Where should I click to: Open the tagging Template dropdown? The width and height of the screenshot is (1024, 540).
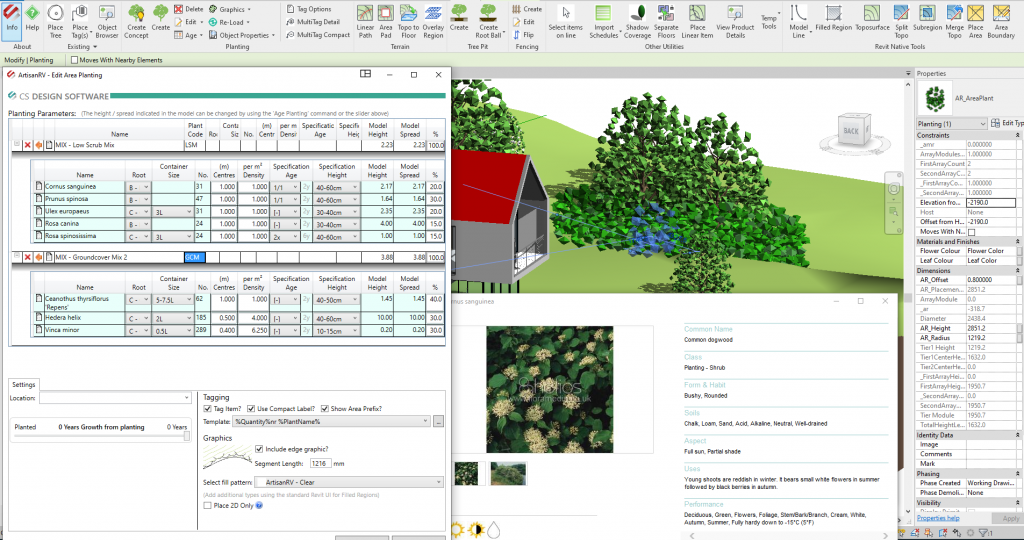point(331,423)
